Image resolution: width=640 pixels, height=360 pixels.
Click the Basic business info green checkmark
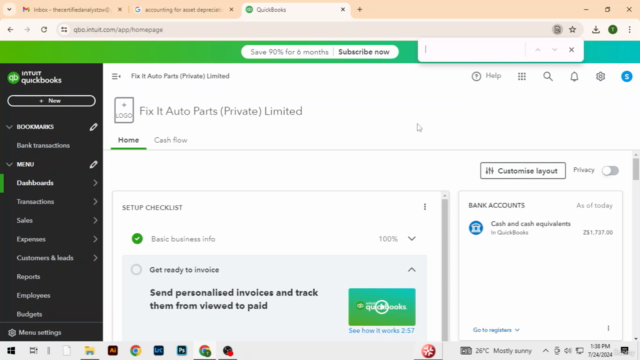(x=137, y=239)
